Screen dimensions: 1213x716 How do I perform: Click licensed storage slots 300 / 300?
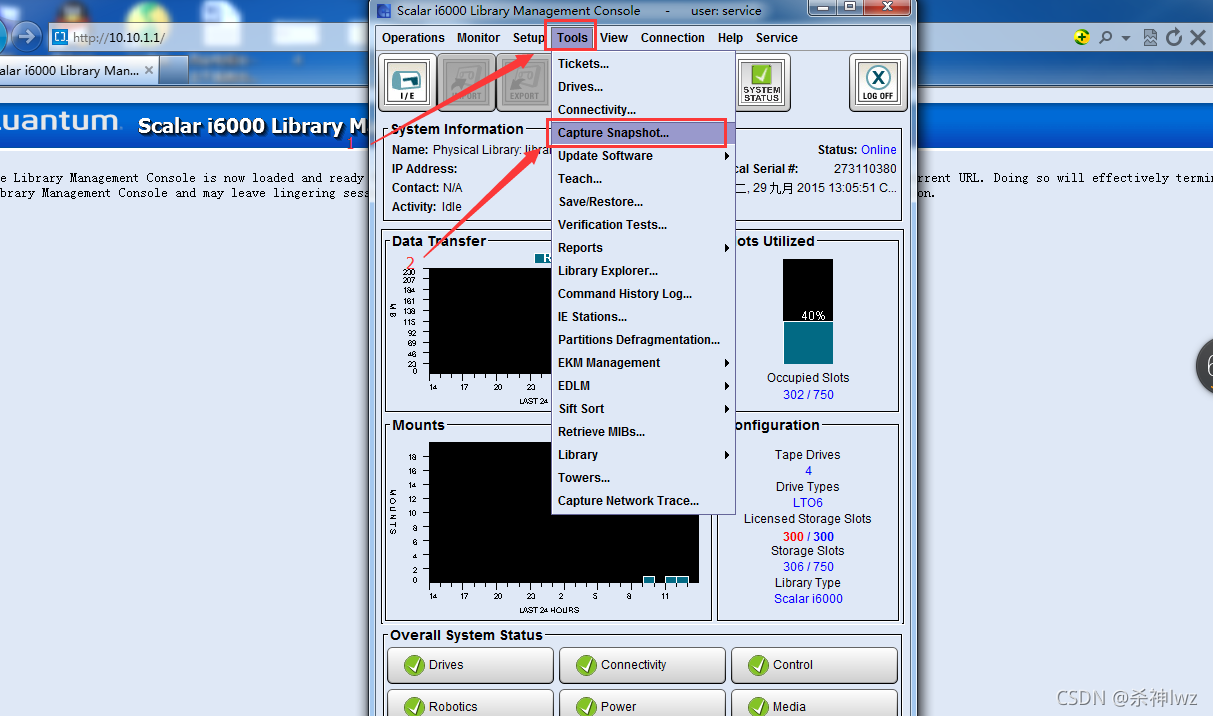coord(808,537)
